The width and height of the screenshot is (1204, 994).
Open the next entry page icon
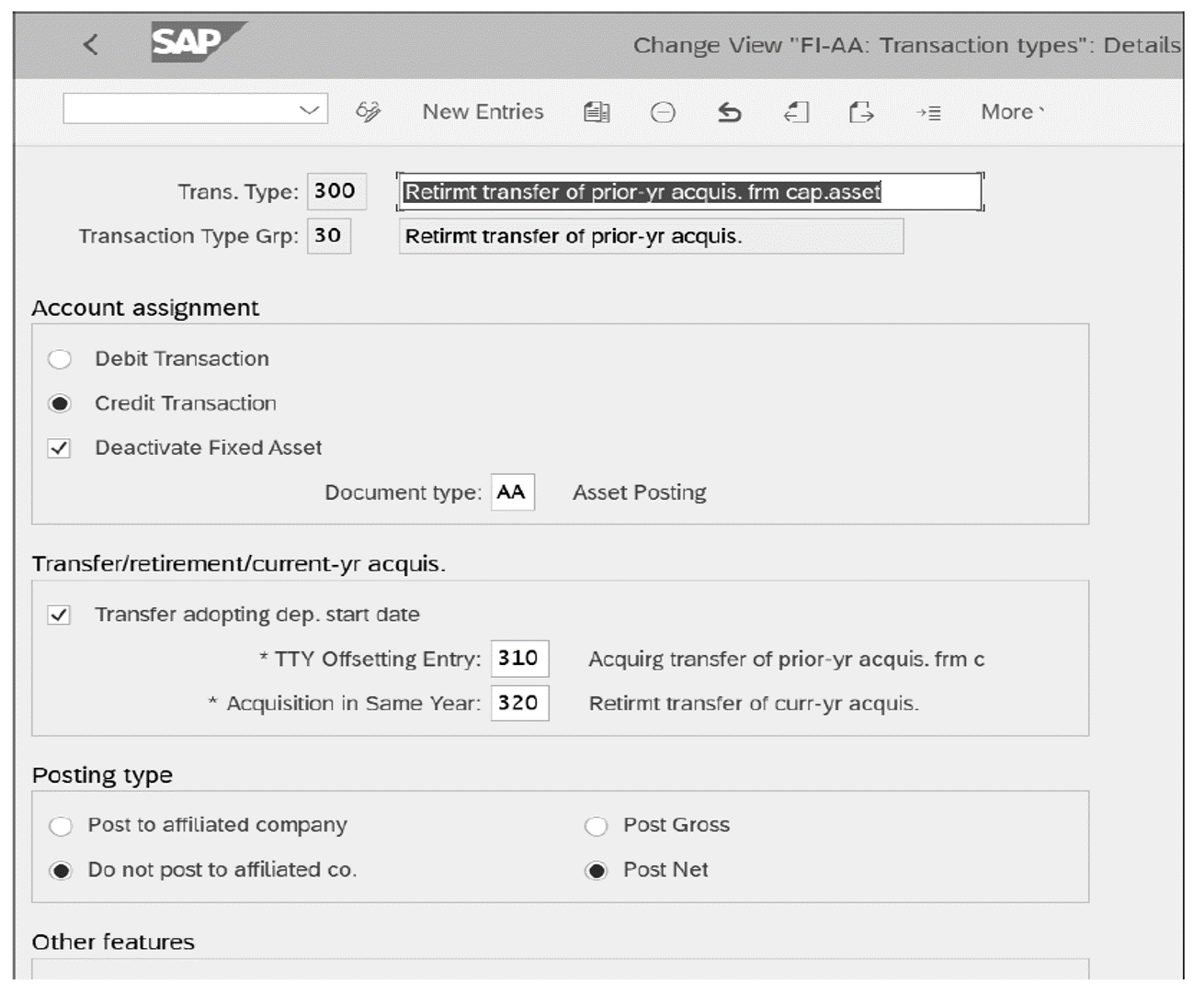click(x=861, y=111)
